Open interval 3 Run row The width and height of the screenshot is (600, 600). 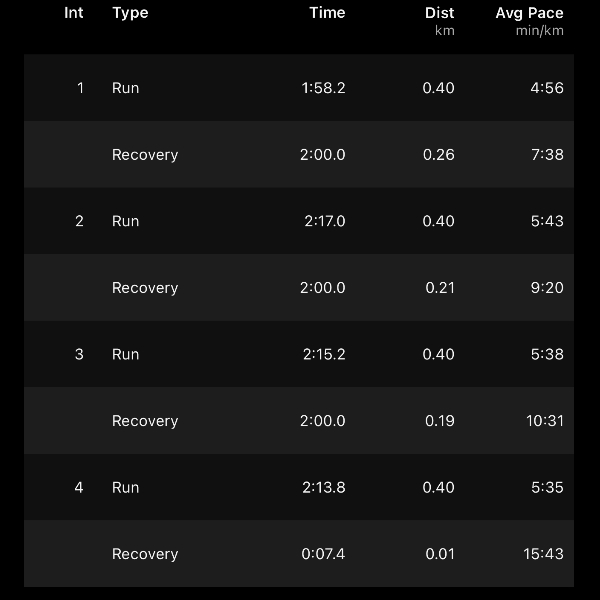(x=299, y=354)
